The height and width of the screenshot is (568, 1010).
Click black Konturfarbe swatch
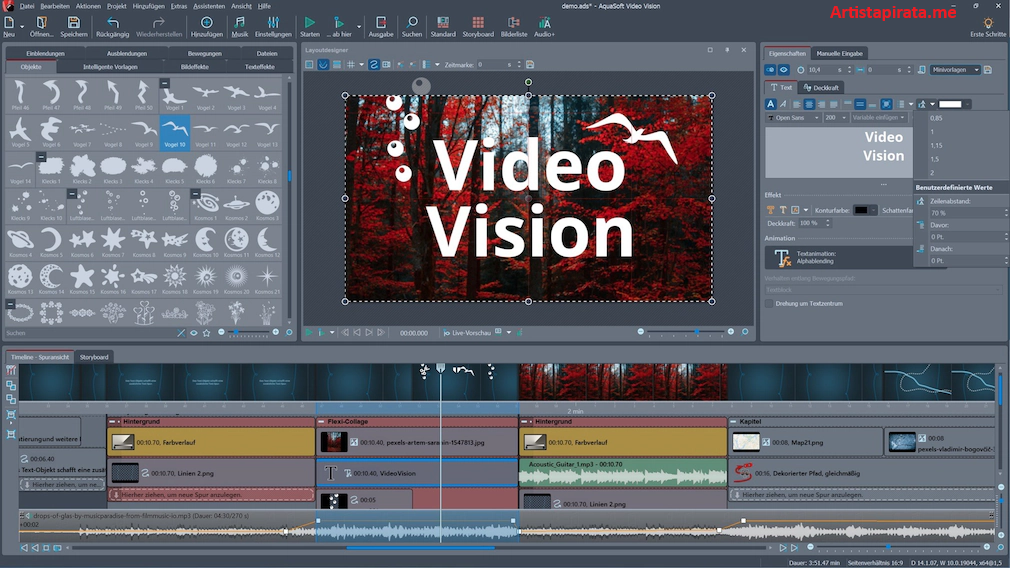(x=861, y=211)
